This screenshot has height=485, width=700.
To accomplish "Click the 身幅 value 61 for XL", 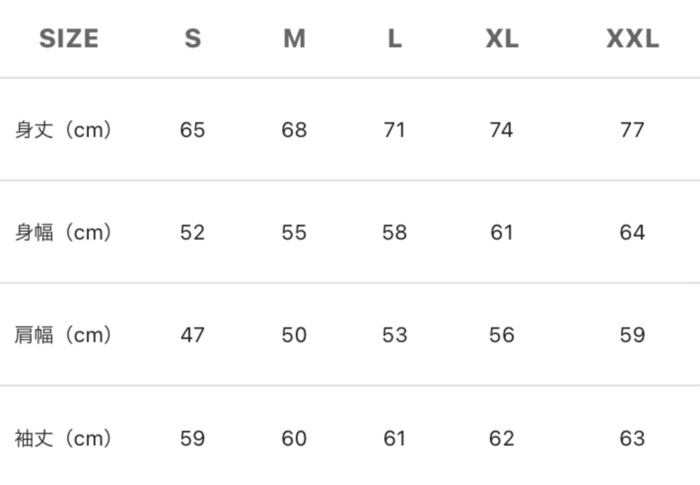I will [x=502, y=232].
